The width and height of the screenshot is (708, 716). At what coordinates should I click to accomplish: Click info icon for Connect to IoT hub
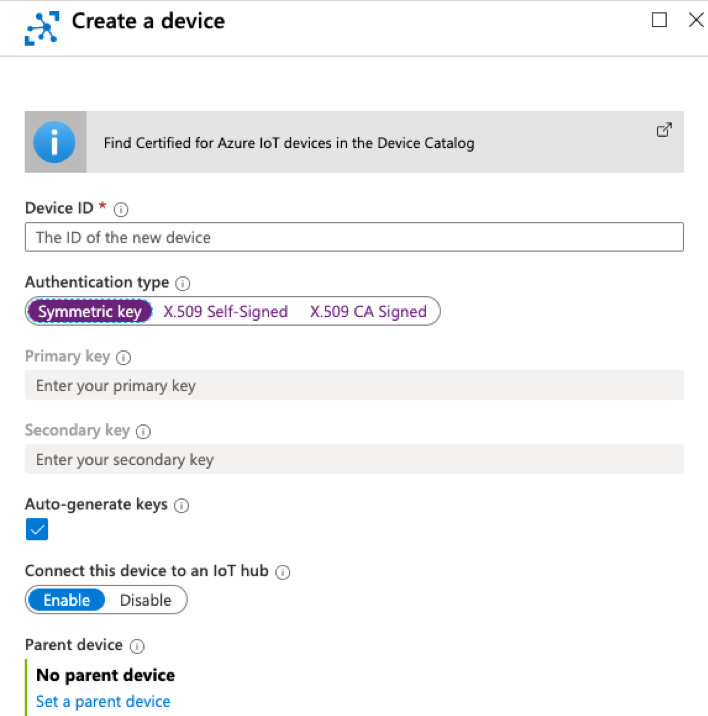(x=283, y=572)
